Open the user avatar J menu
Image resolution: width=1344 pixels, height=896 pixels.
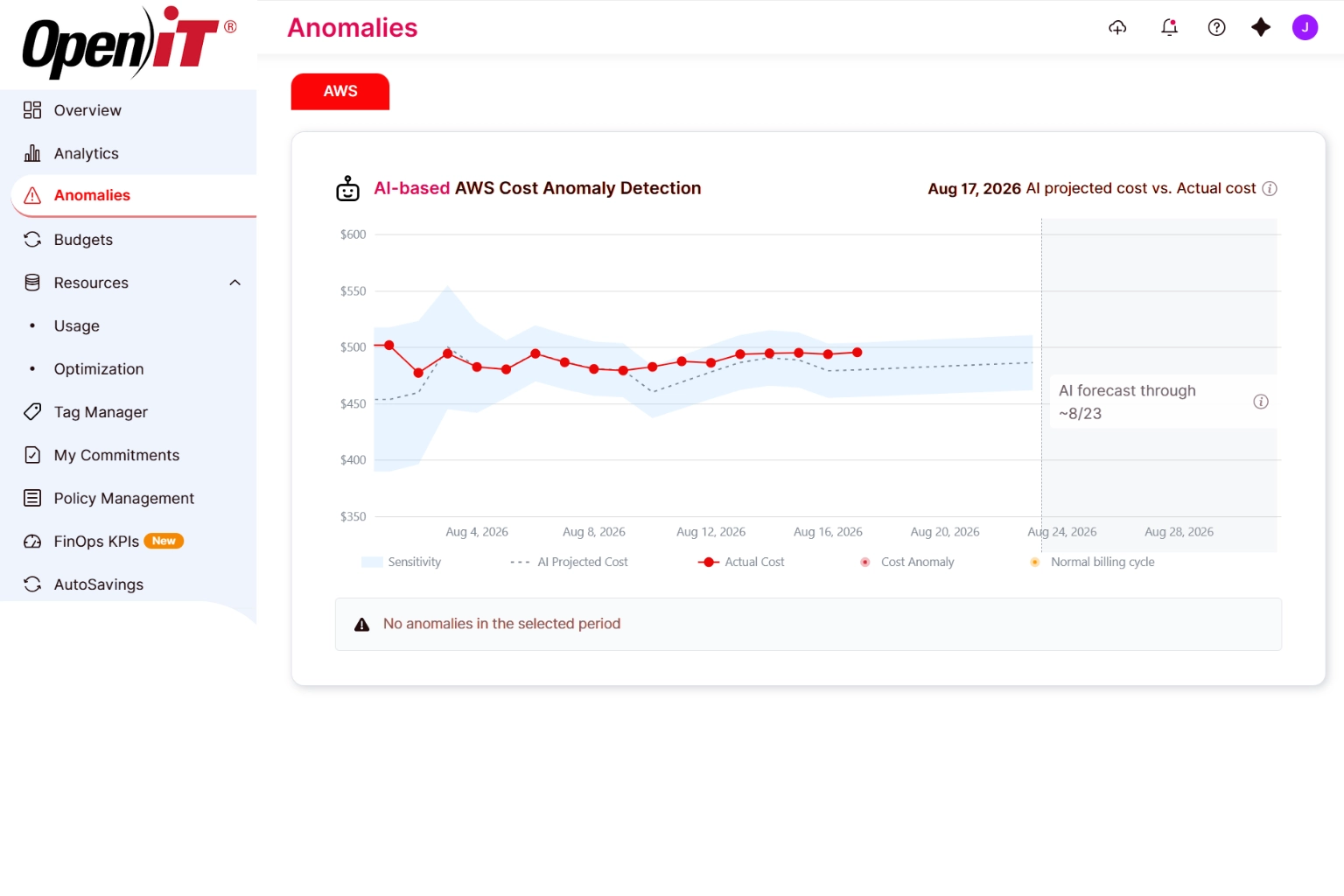tap(1305, 28)
